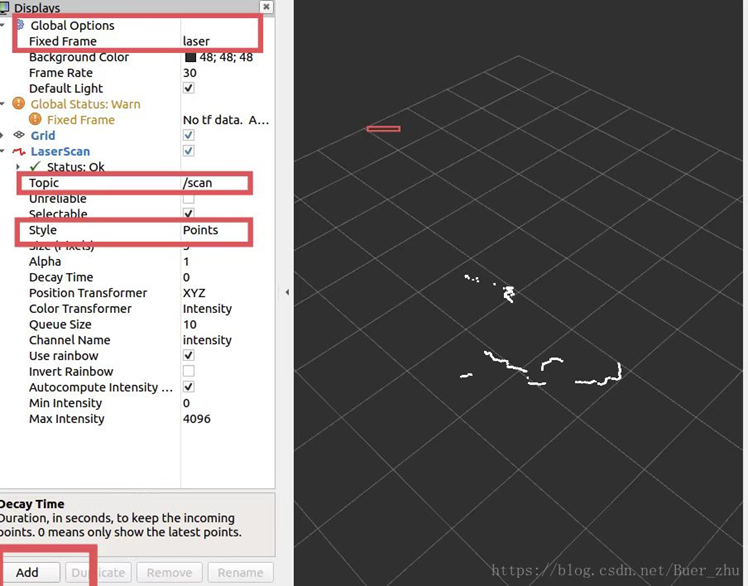
Task: Enable the Invert Rainbow checkbox
Action: (x=189, y=371)
